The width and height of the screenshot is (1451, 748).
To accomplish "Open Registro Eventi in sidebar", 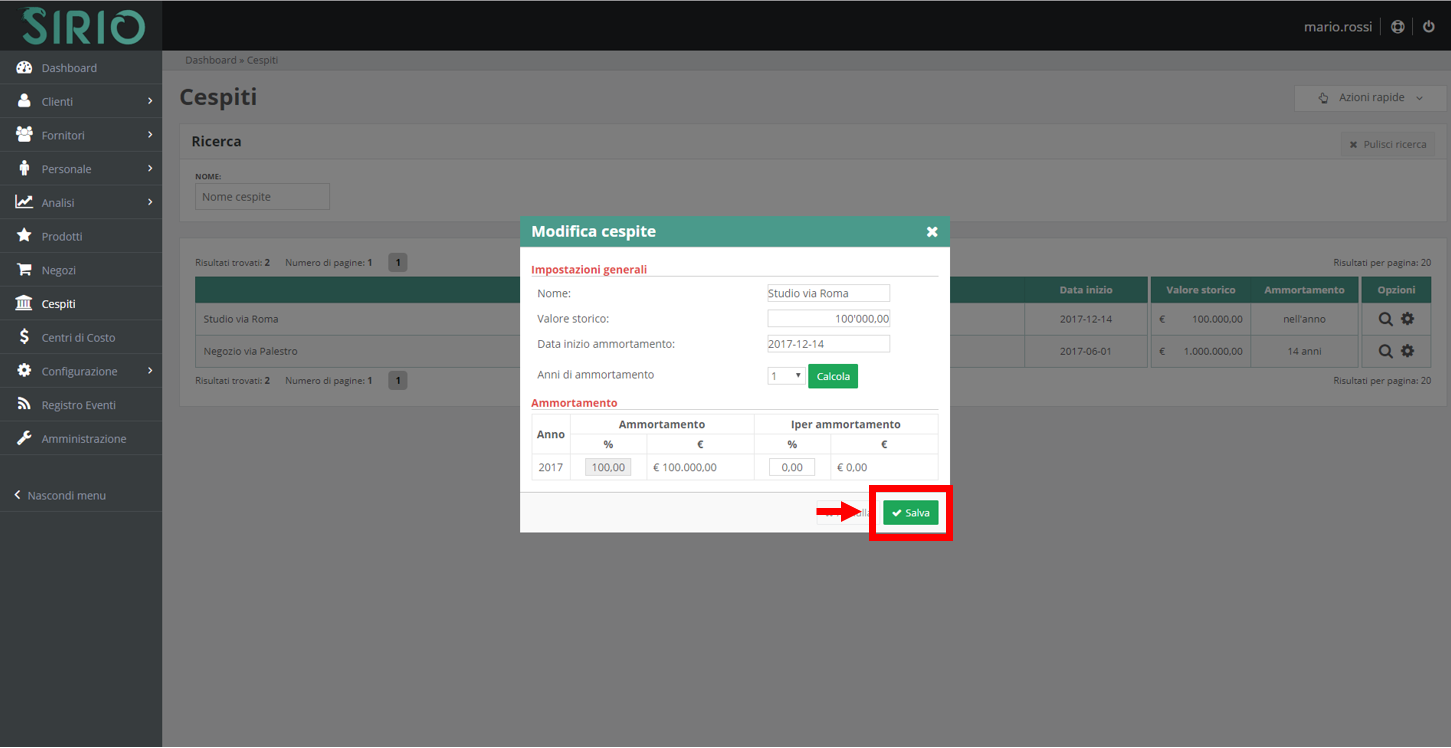I will point(78,405).
